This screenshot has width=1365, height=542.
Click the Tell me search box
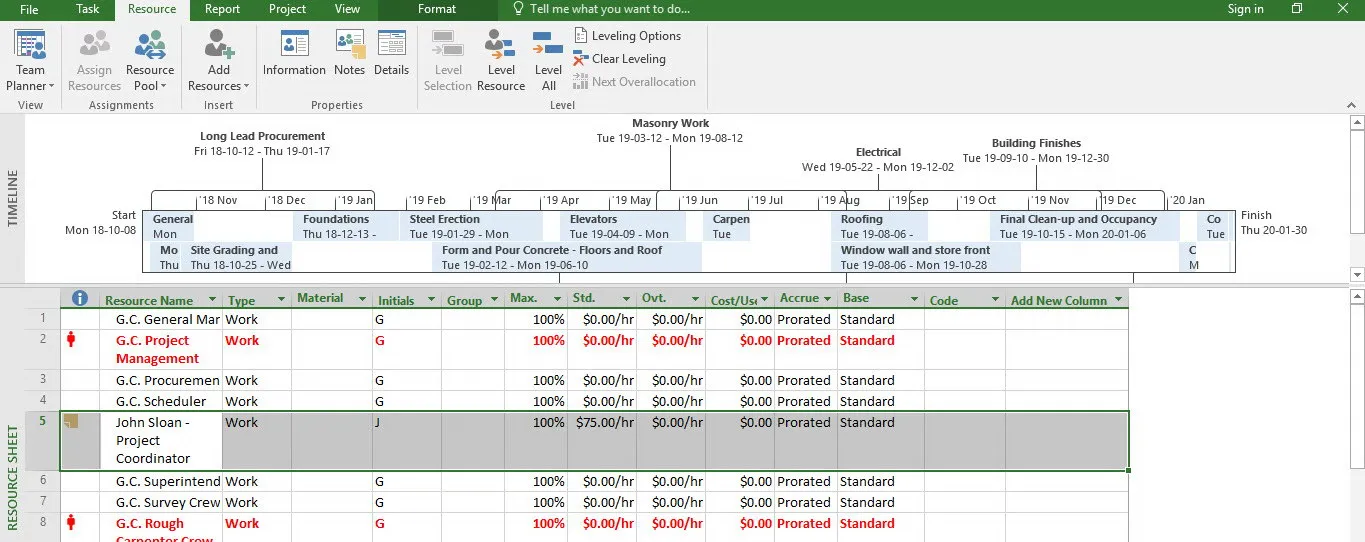point(609,9)
